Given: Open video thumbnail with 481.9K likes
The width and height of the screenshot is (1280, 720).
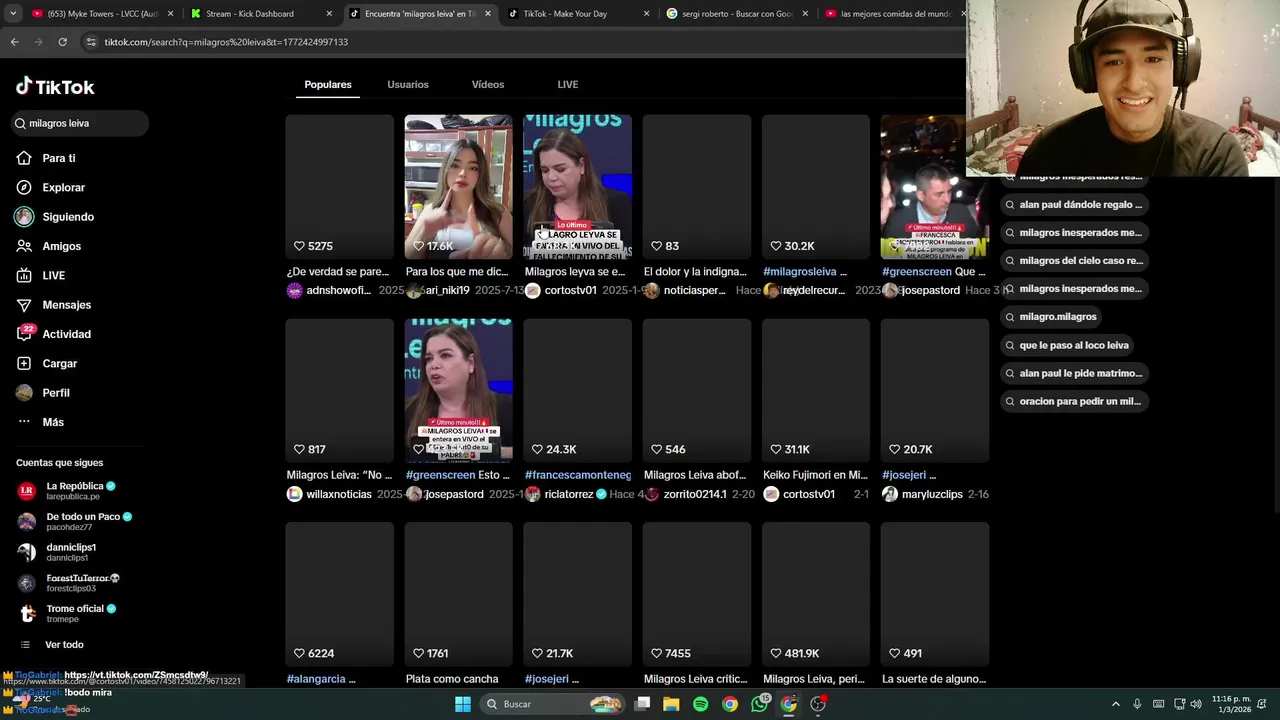Looking at the screenshot, I should click(x=816, y=594).
